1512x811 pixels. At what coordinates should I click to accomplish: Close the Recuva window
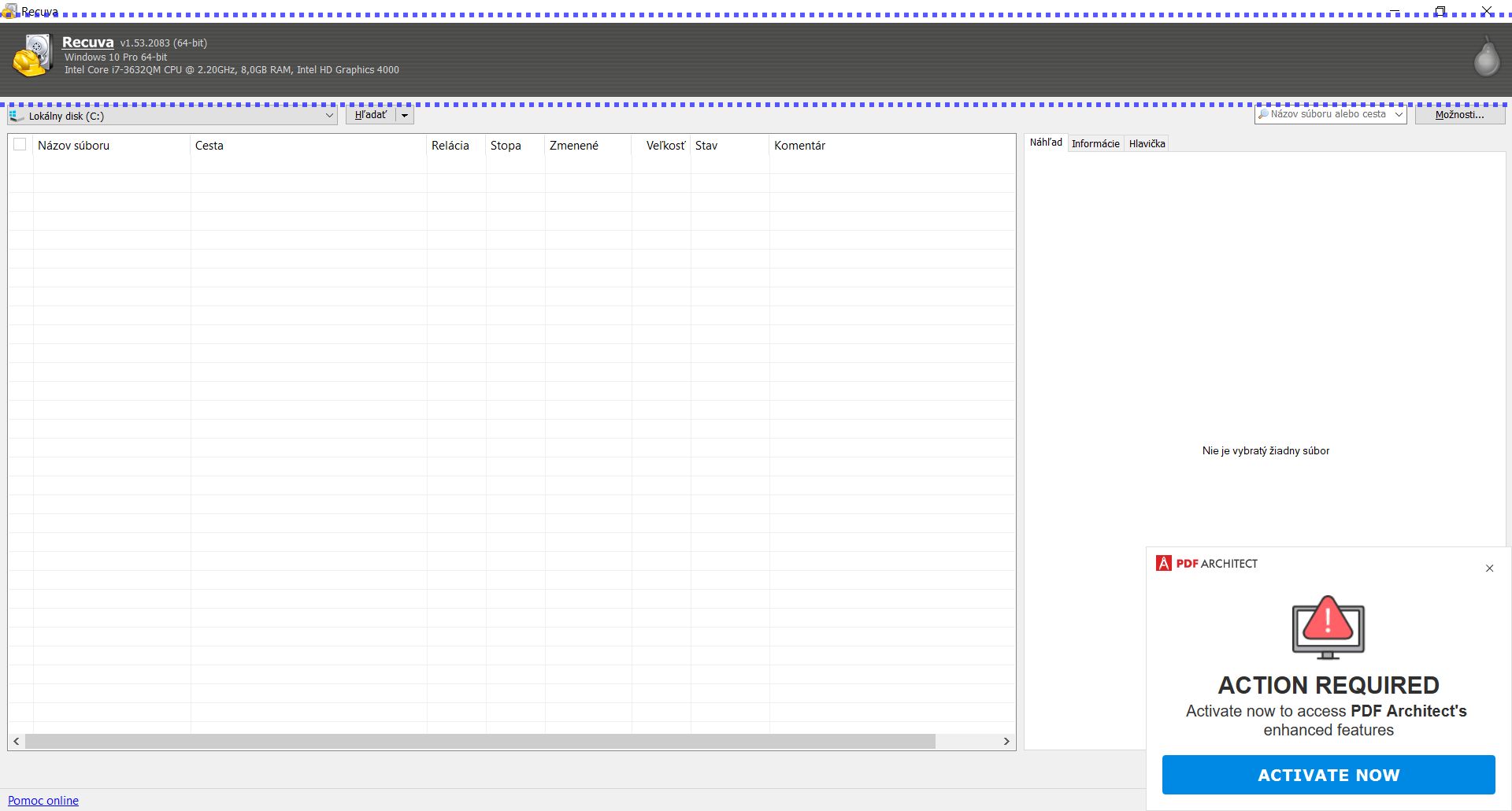pyautogui.click(x=1487, y=11)
